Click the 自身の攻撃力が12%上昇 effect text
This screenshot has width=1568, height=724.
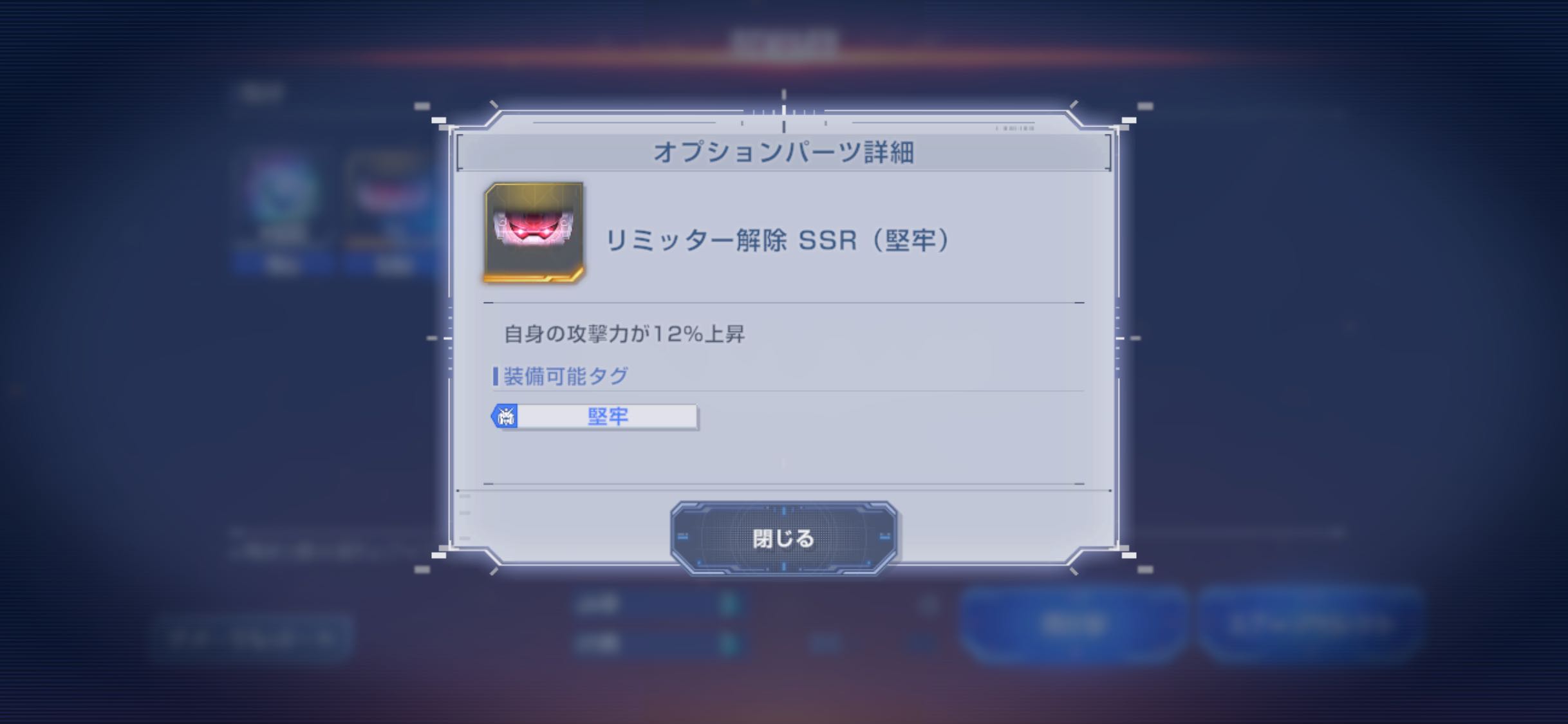click(x=624, y=334)
